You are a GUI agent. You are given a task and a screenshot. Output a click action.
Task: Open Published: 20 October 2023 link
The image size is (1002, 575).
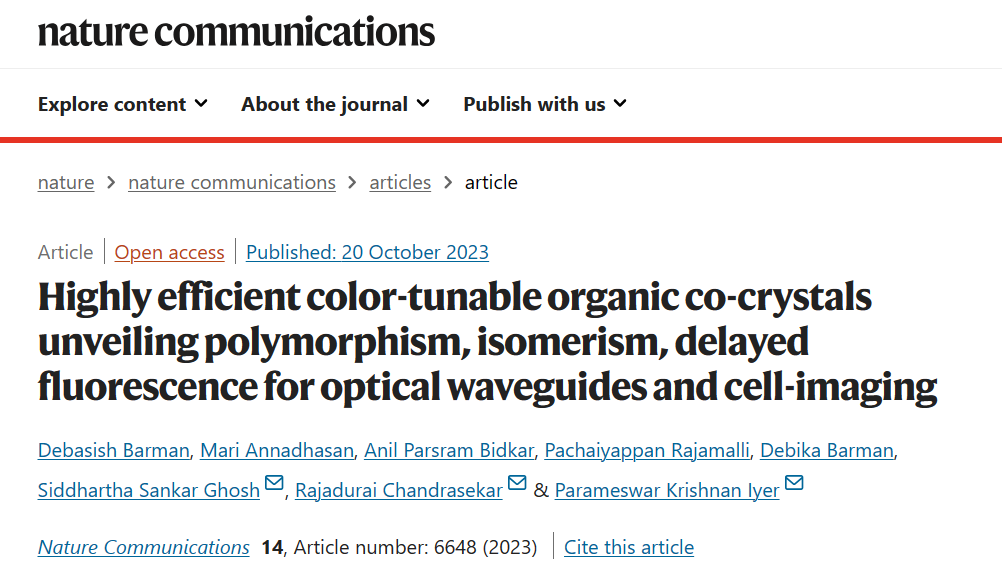coord(367,252)
